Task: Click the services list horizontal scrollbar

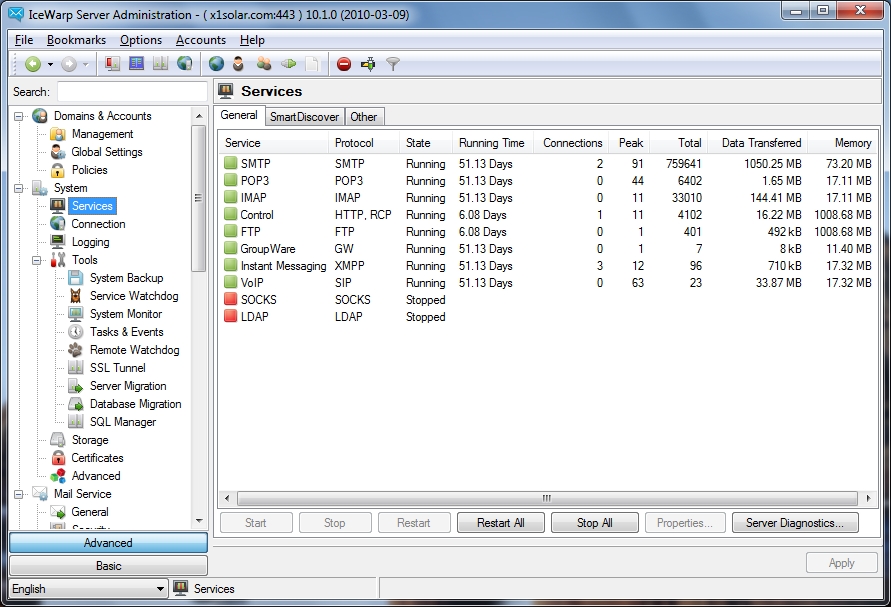Action: (546, 498)
